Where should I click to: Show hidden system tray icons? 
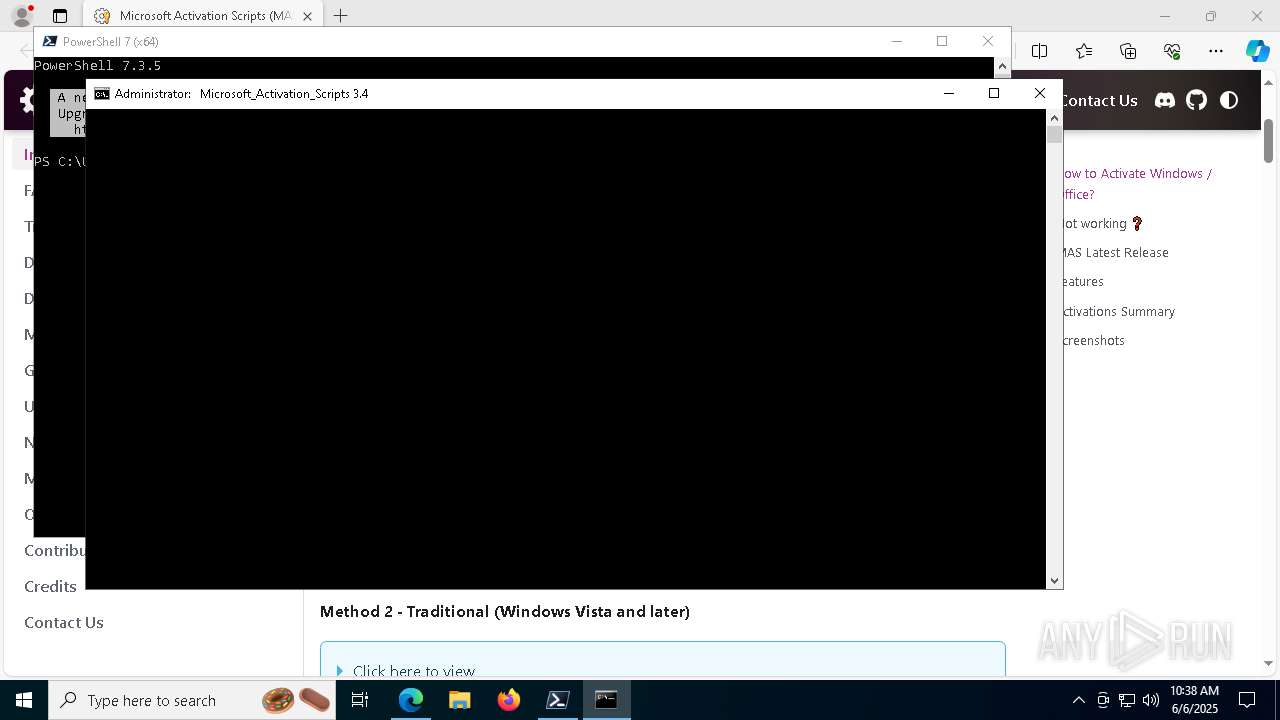click(1079, 700)
